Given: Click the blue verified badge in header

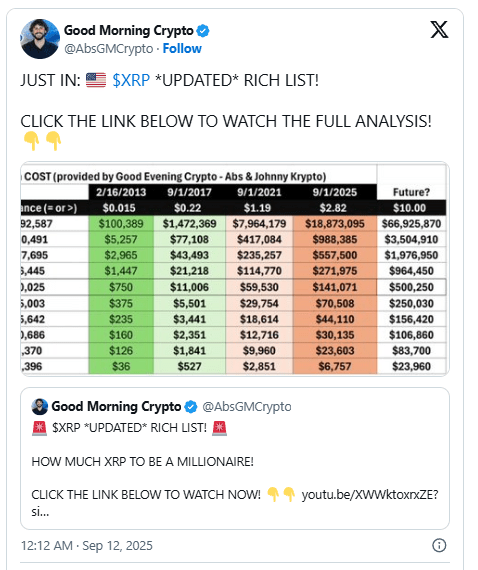Looking at the screenshot, I should [203, 31].
